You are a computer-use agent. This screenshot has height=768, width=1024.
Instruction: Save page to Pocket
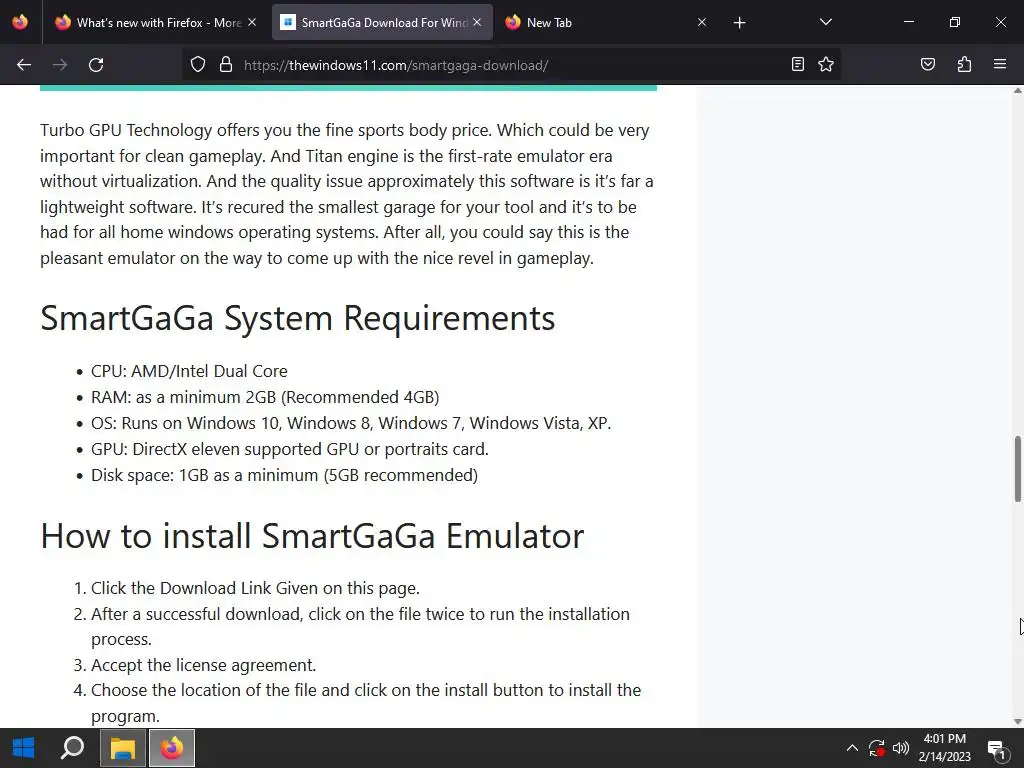[x=928, y=65]
